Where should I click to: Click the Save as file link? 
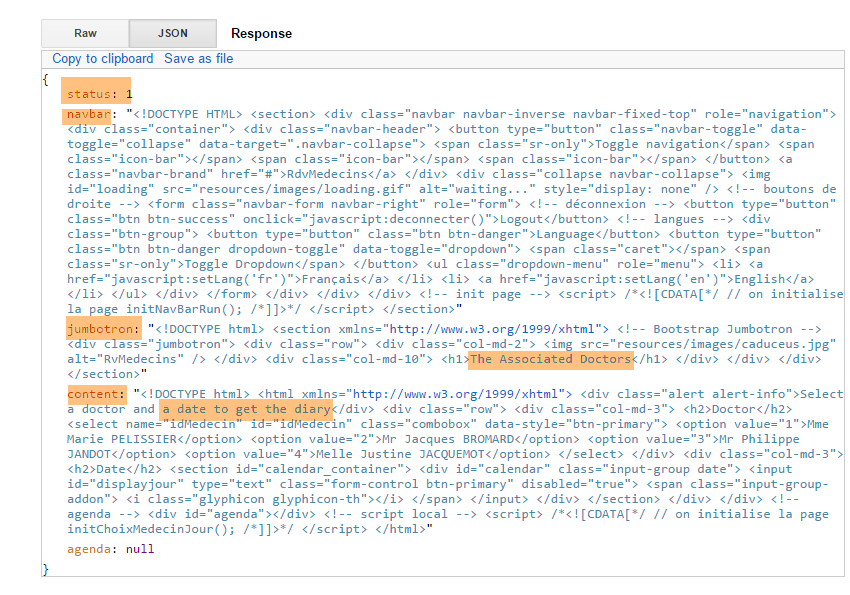[198, 59]
